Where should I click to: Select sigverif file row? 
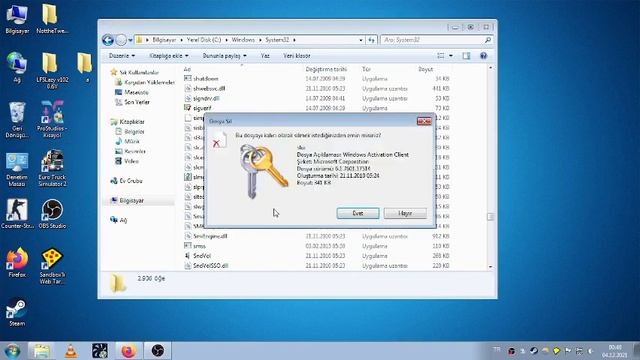tap(316, 108)
